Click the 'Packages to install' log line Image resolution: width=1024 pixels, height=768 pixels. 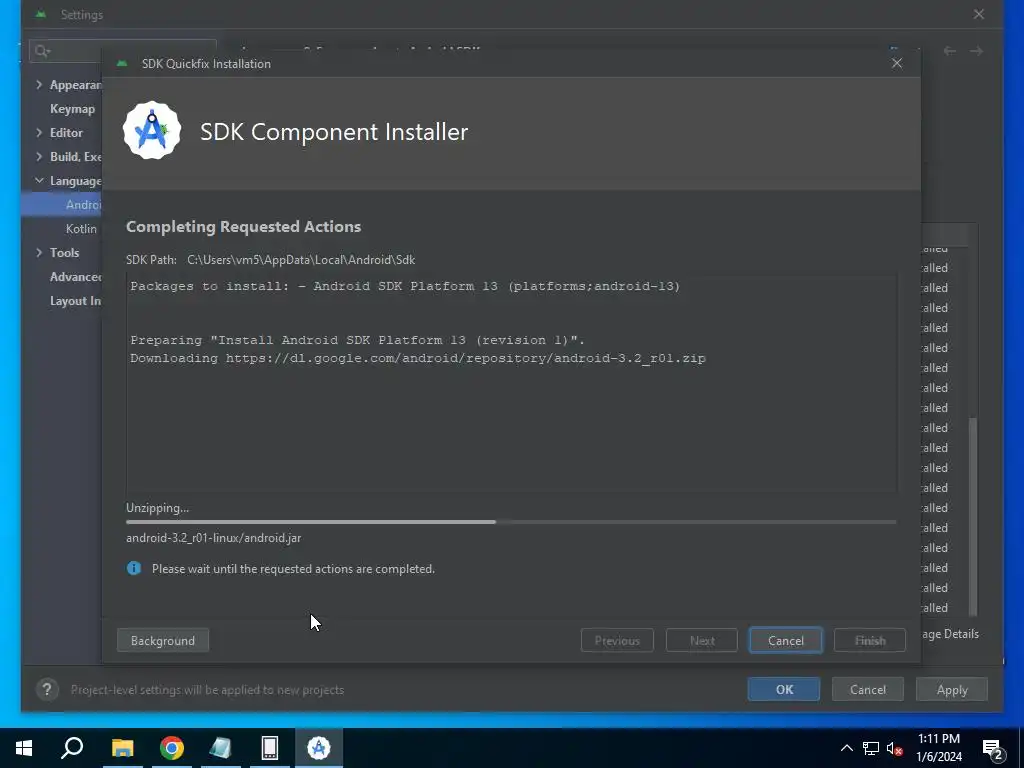click(x=405, y=286)
